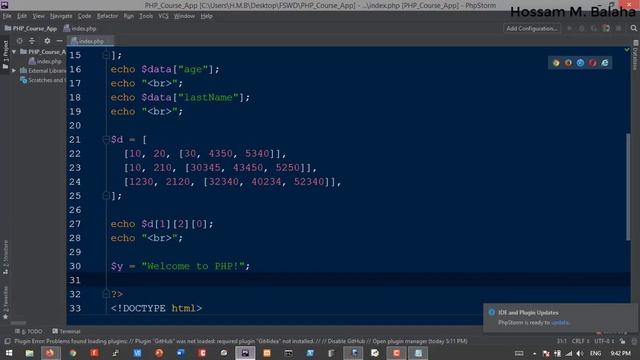This screenshot has width=640, height=360.
Task: Open Project panel settings gear
Action: (47, 41)
